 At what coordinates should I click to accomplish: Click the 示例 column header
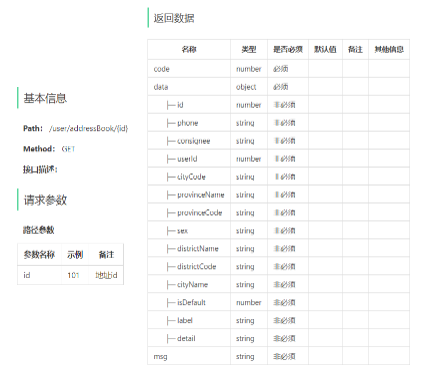[75, 255]
